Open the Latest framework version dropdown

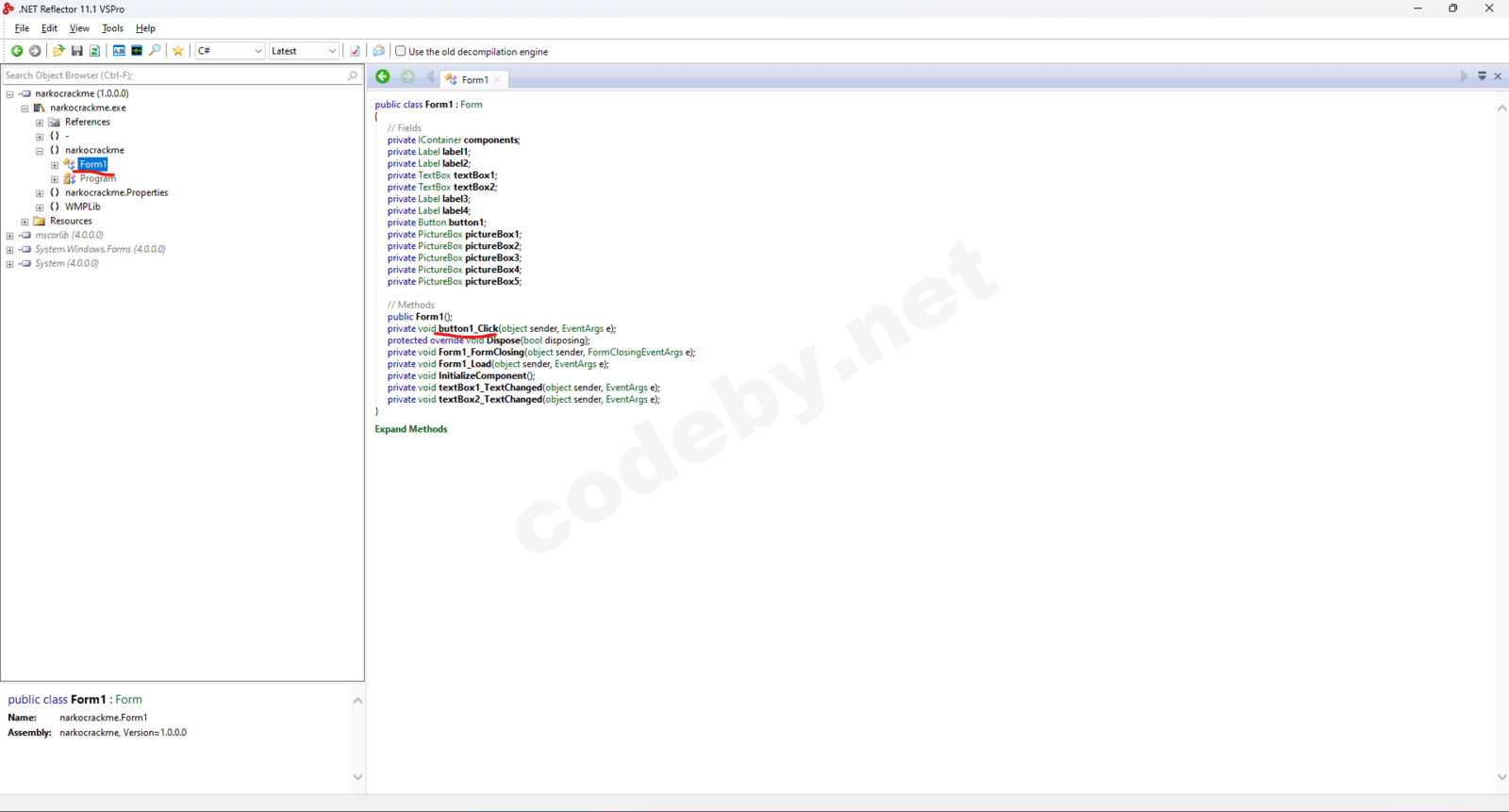304,51
